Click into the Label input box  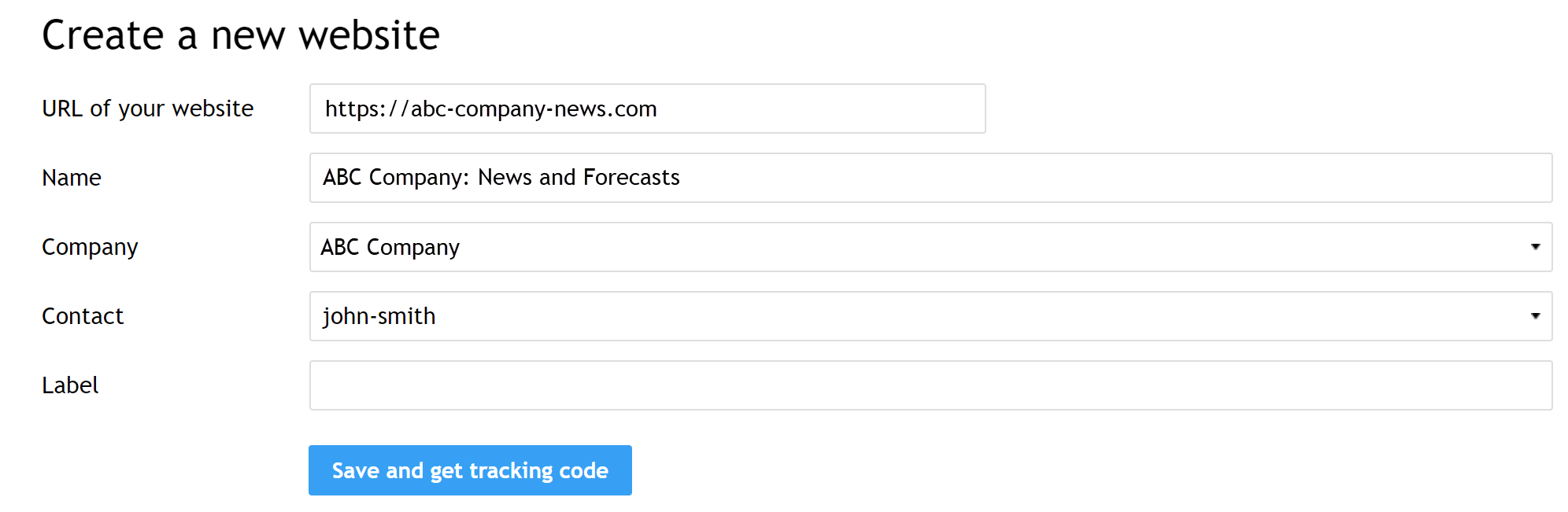(929, 385)
